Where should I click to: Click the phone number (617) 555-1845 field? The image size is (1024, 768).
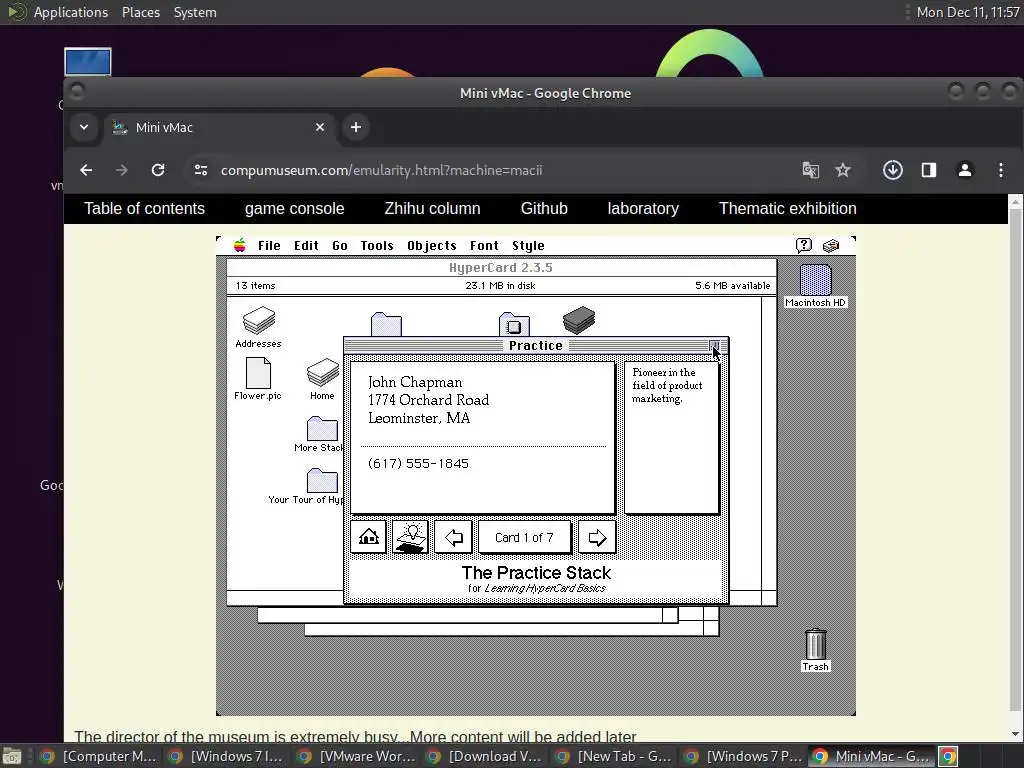click(418, 463)
